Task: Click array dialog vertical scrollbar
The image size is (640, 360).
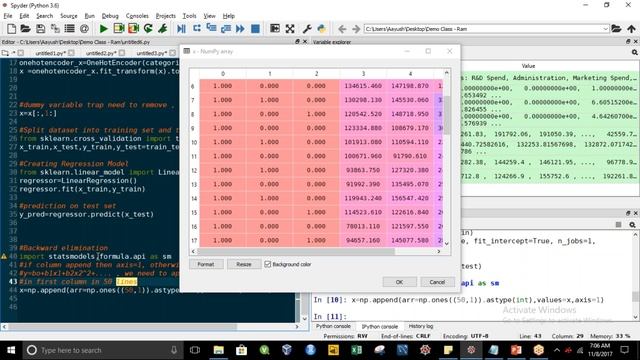Action: (x=447, y=114)
